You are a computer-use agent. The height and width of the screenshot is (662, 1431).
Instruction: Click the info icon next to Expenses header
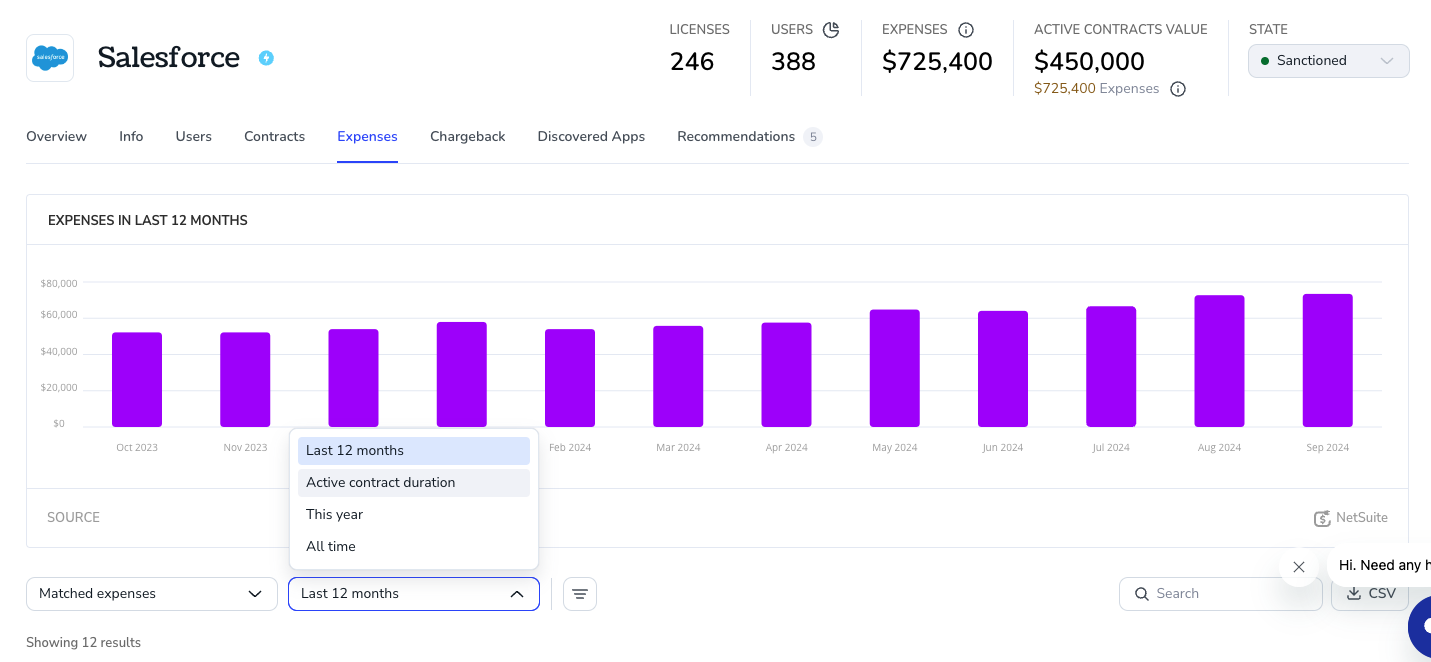coord(966,30)
